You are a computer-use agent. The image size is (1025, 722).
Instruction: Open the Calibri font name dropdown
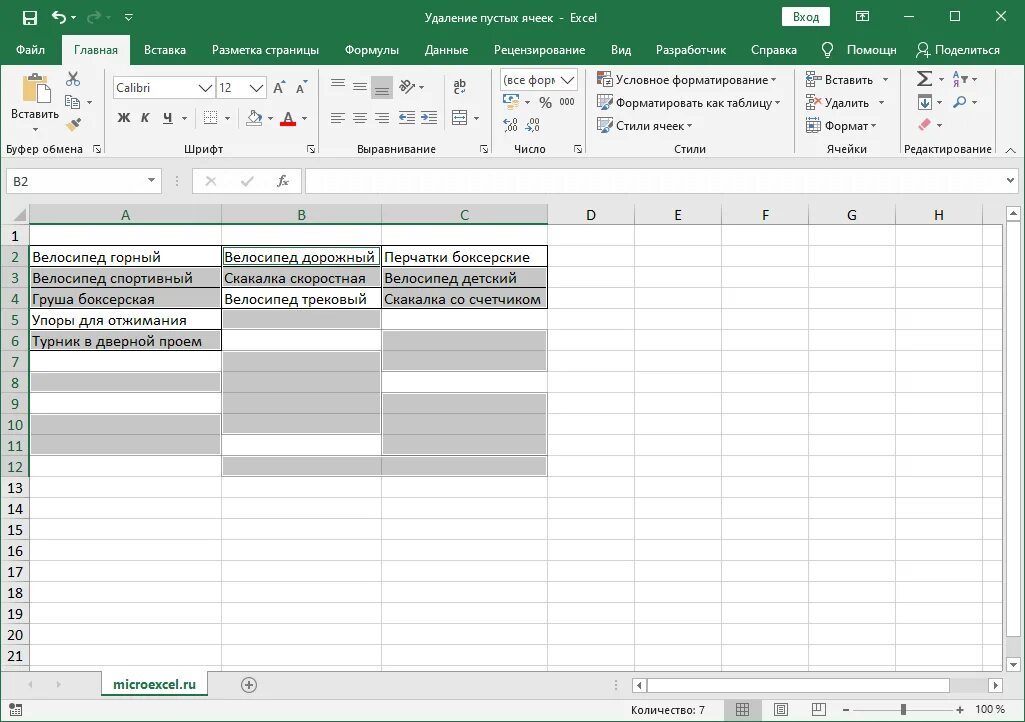[x=205, y=88]
